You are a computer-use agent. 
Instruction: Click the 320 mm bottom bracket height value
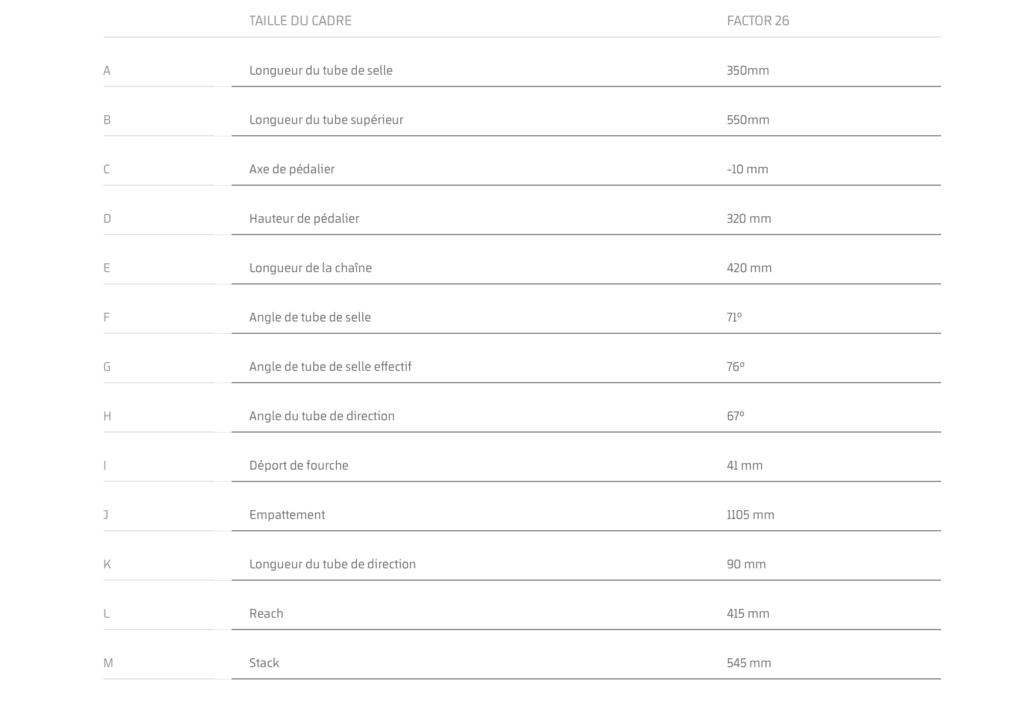(x=748, y=218)
